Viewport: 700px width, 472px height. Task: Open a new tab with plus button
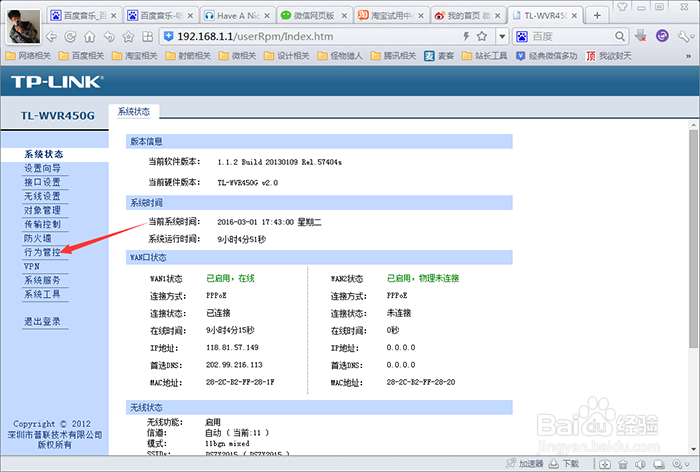click(597, 16)
